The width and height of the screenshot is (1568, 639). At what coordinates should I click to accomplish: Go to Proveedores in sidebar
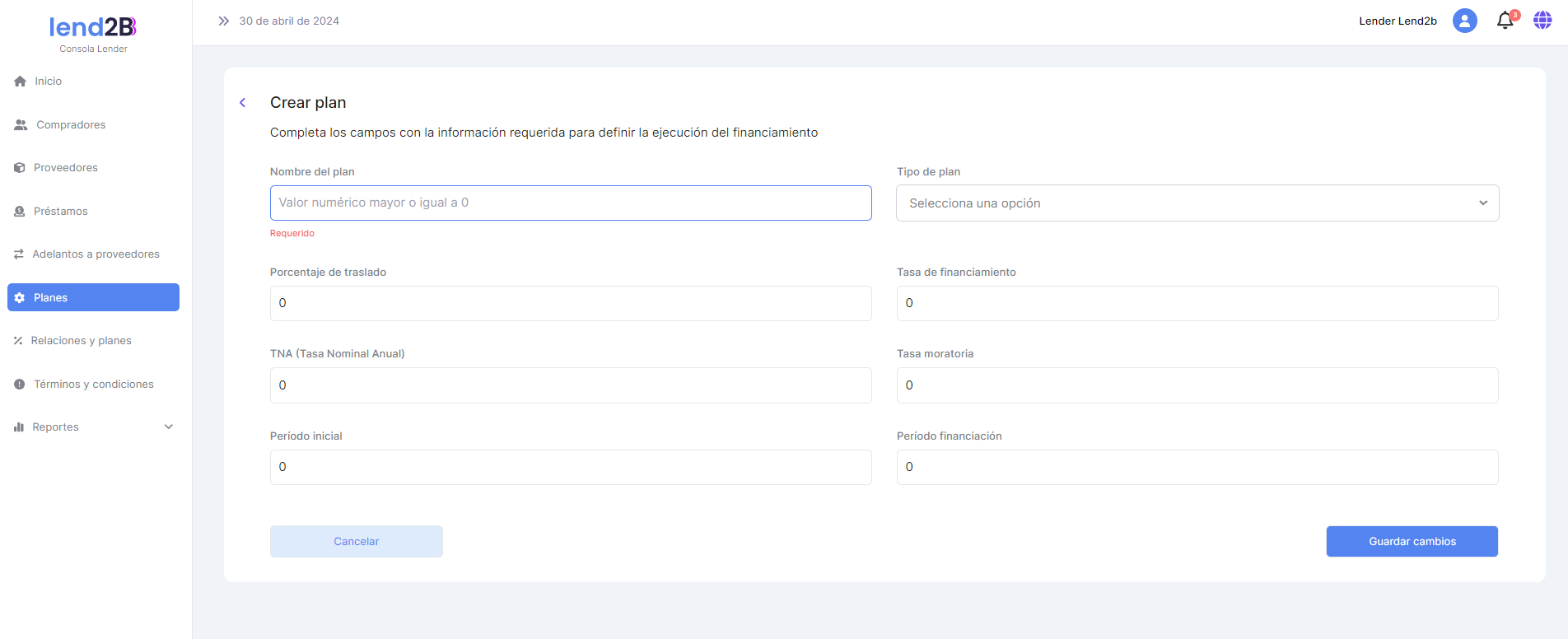click(65, 168)
